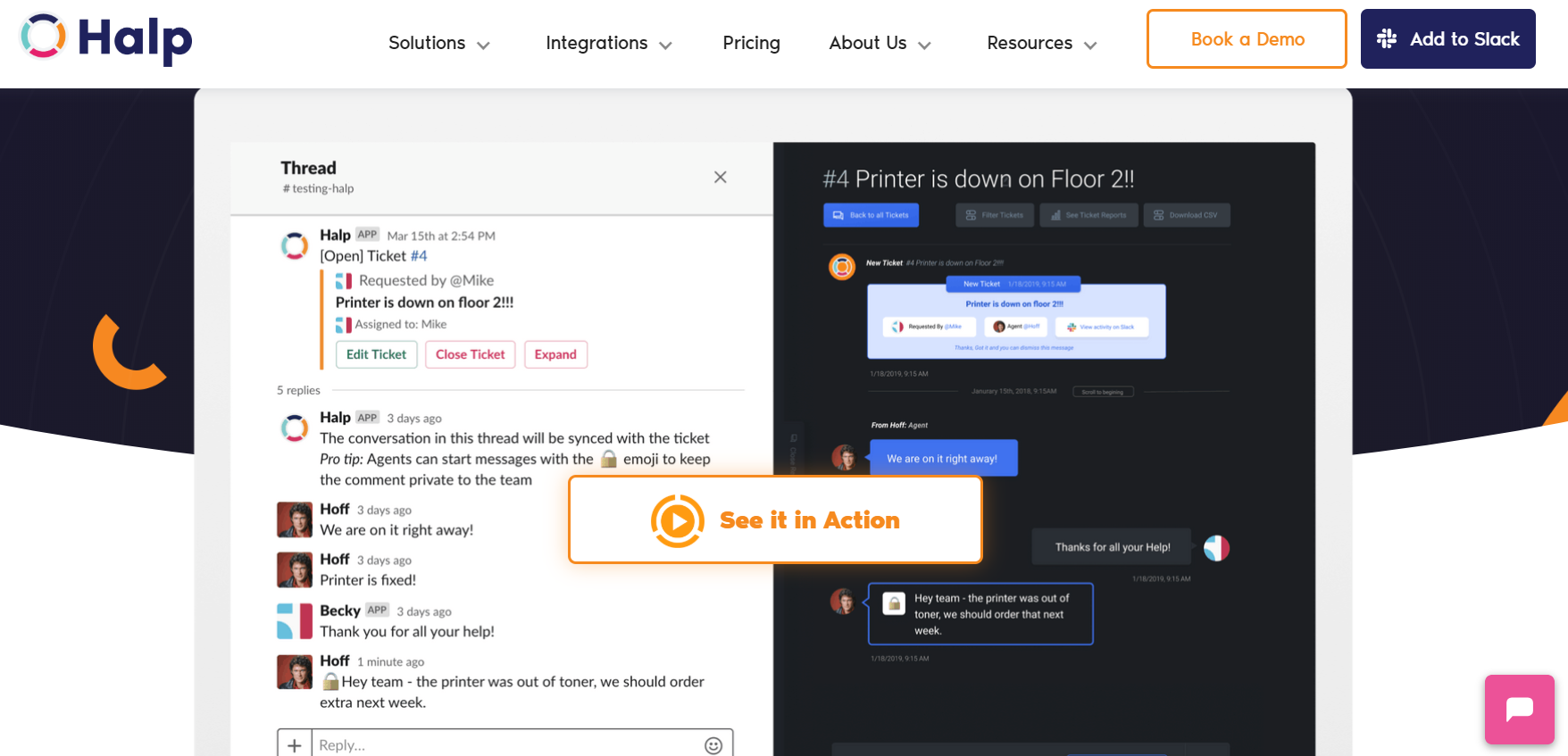Click the Edit Ticket button
Screen dimensions: 1568x756
376,354
